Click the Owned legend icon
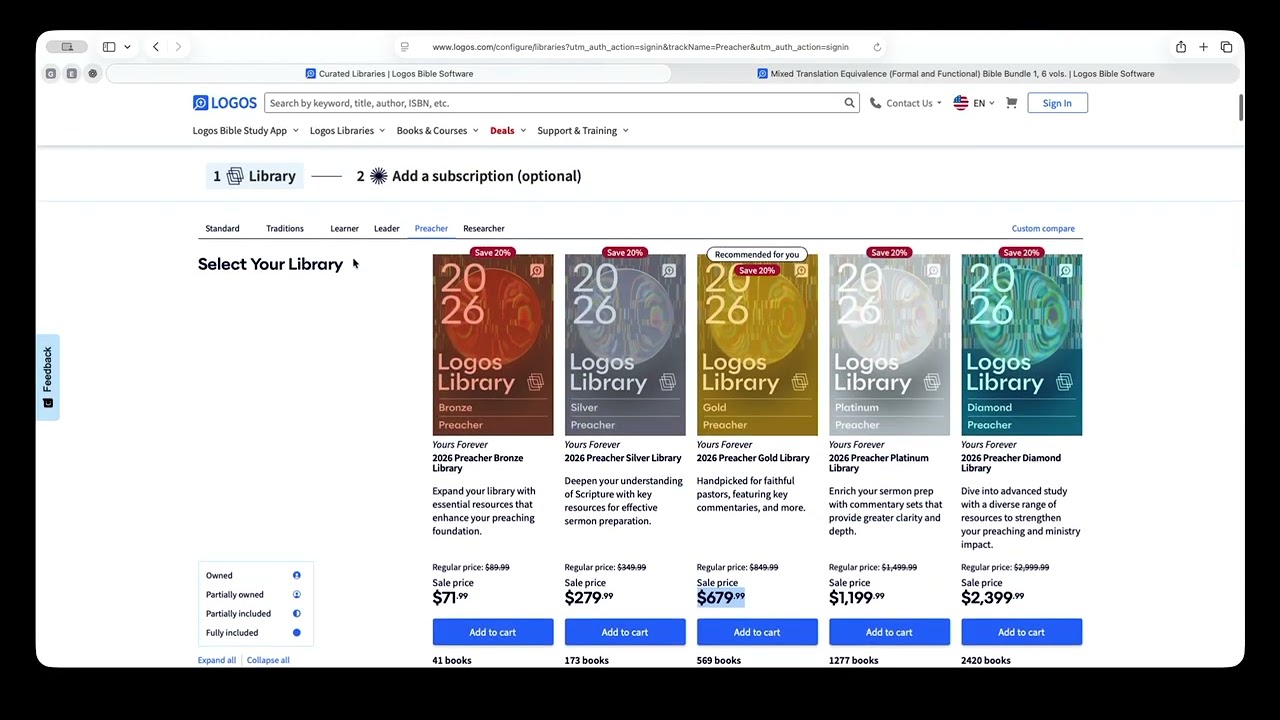 point(296,575)
